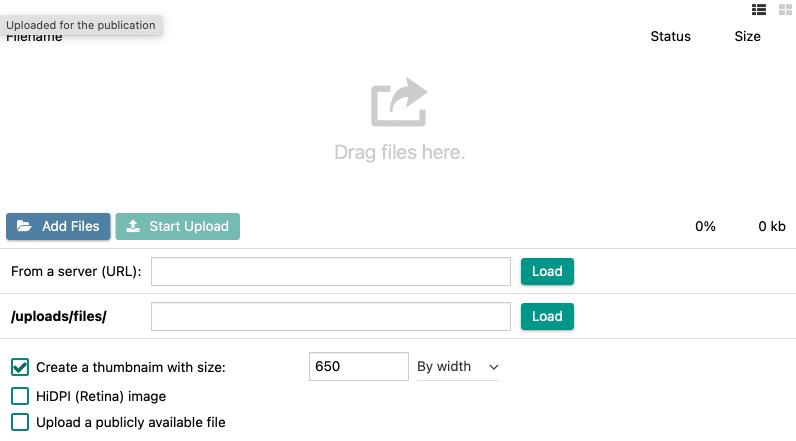Open the By width dropdown

pyautogui.click(x=457, y=367)
